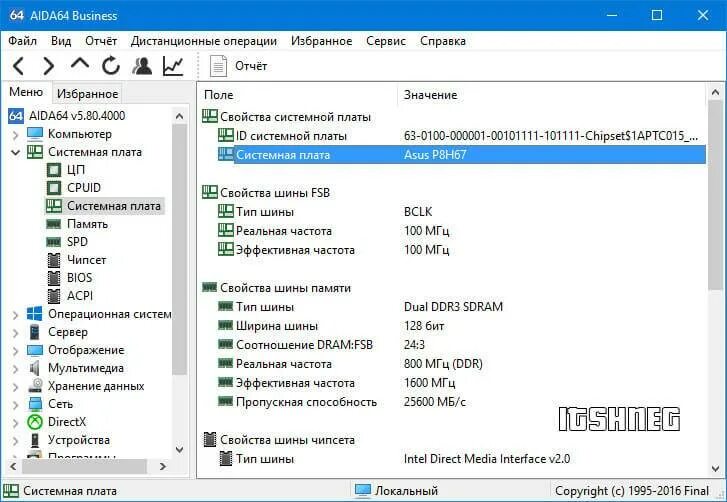Expand the DirectX tree node
The image size is (727, 502).
coord(15,422)
